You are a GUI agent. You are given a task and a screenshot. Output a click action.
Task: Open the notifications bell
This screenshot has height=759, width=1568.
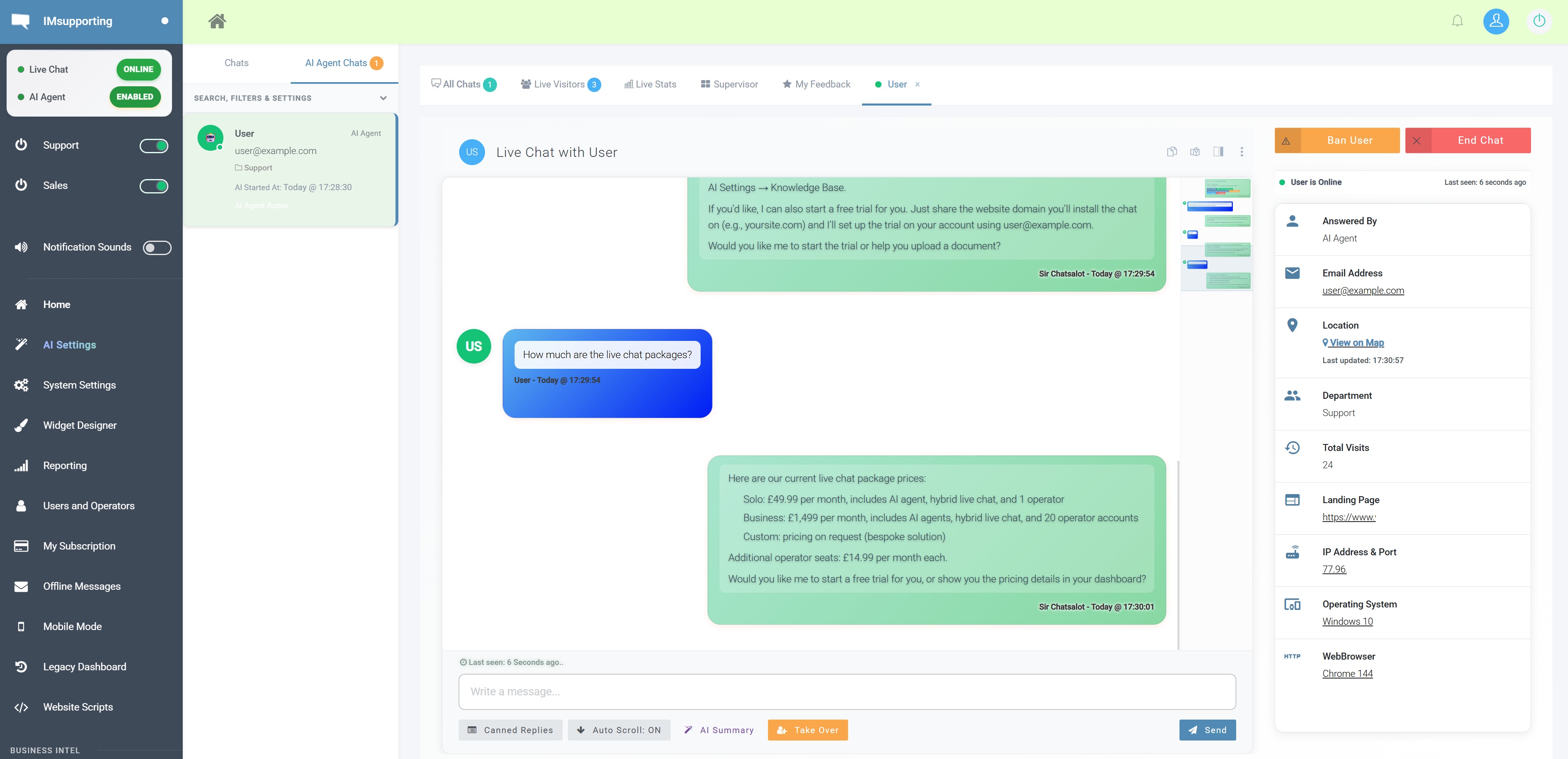tap(1457, 21)
